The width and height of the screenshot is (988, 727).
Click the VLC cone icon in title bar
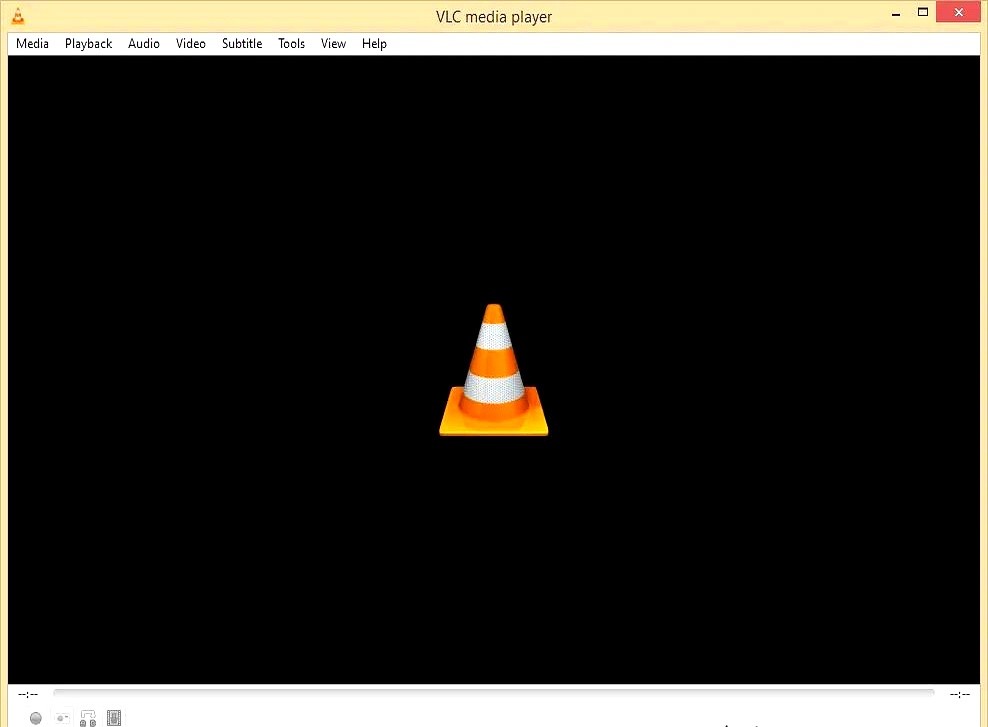[18, 15]
